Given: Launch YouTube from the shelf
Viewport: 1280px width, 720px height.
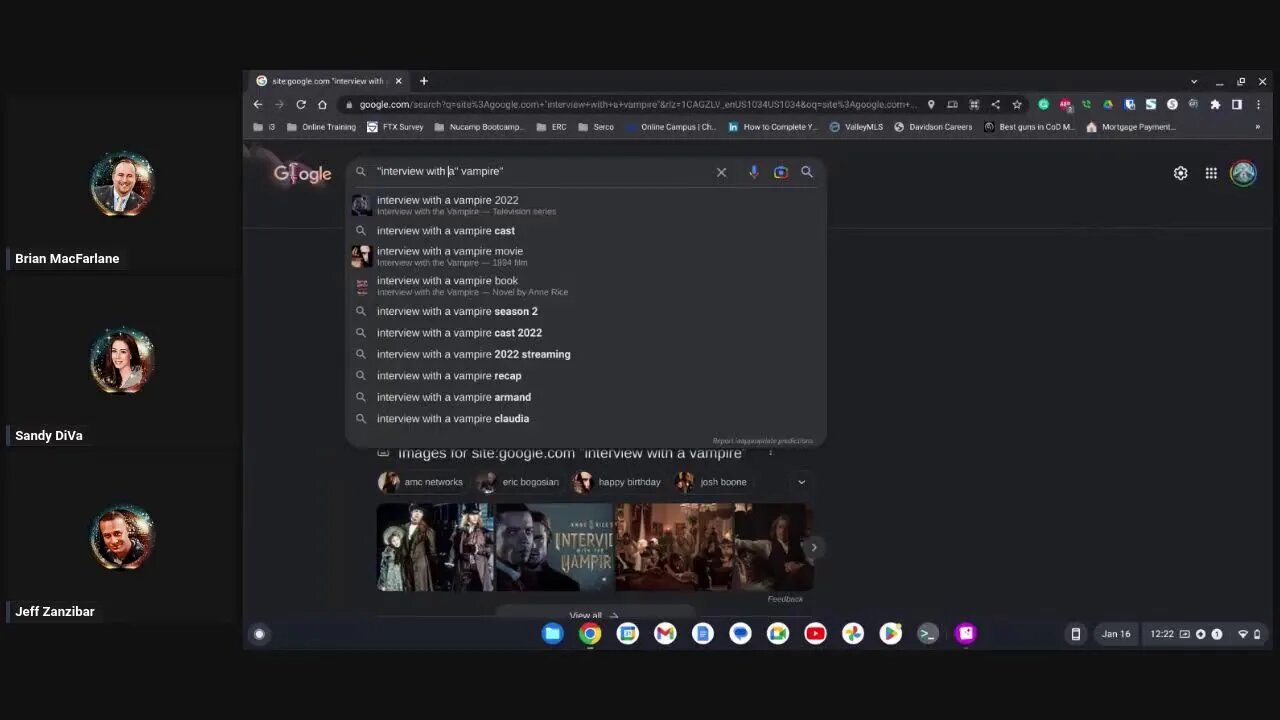Looking at the screenshot, I should pos(815,633).
